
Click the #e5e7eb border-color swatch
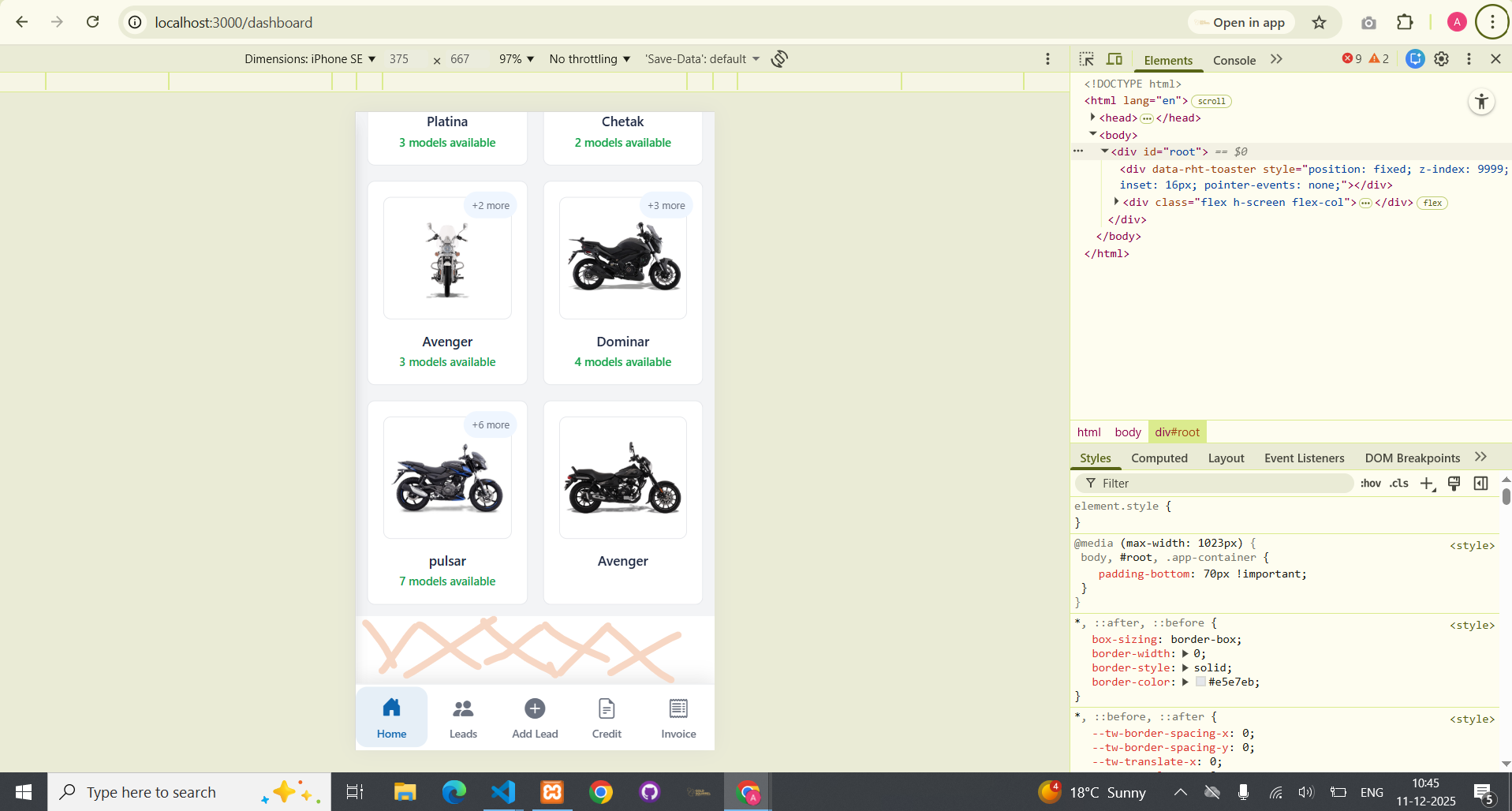pyautogui.click(x=1200, y=682)
